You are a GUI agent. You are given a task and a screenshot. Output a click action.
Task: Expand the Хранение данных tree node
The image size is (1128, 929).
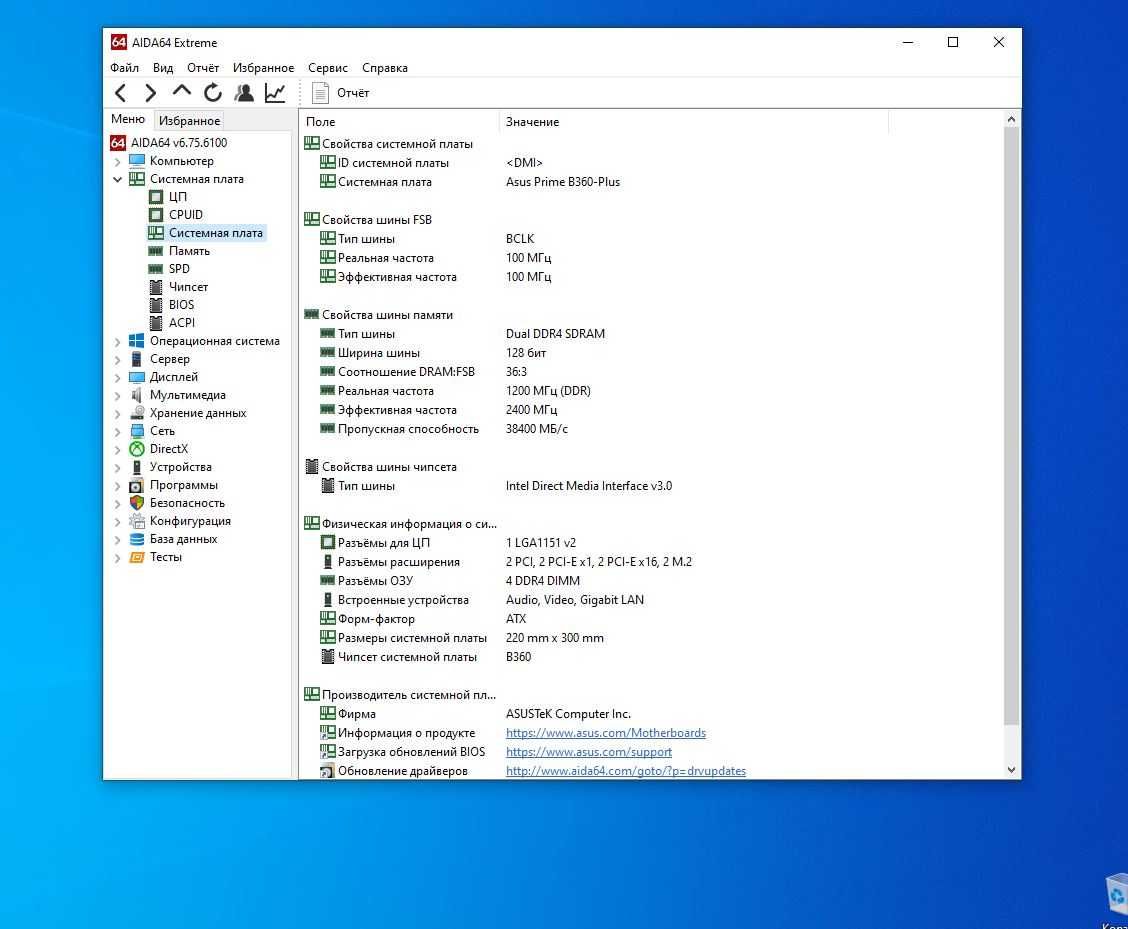[x=117, y=413]
